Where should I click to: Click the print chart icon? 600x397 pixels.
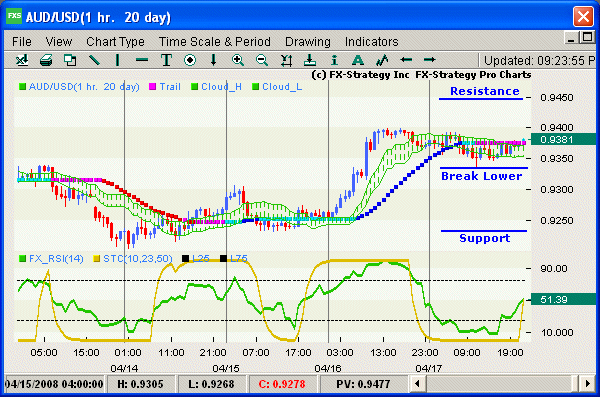(x=46, y=60)
